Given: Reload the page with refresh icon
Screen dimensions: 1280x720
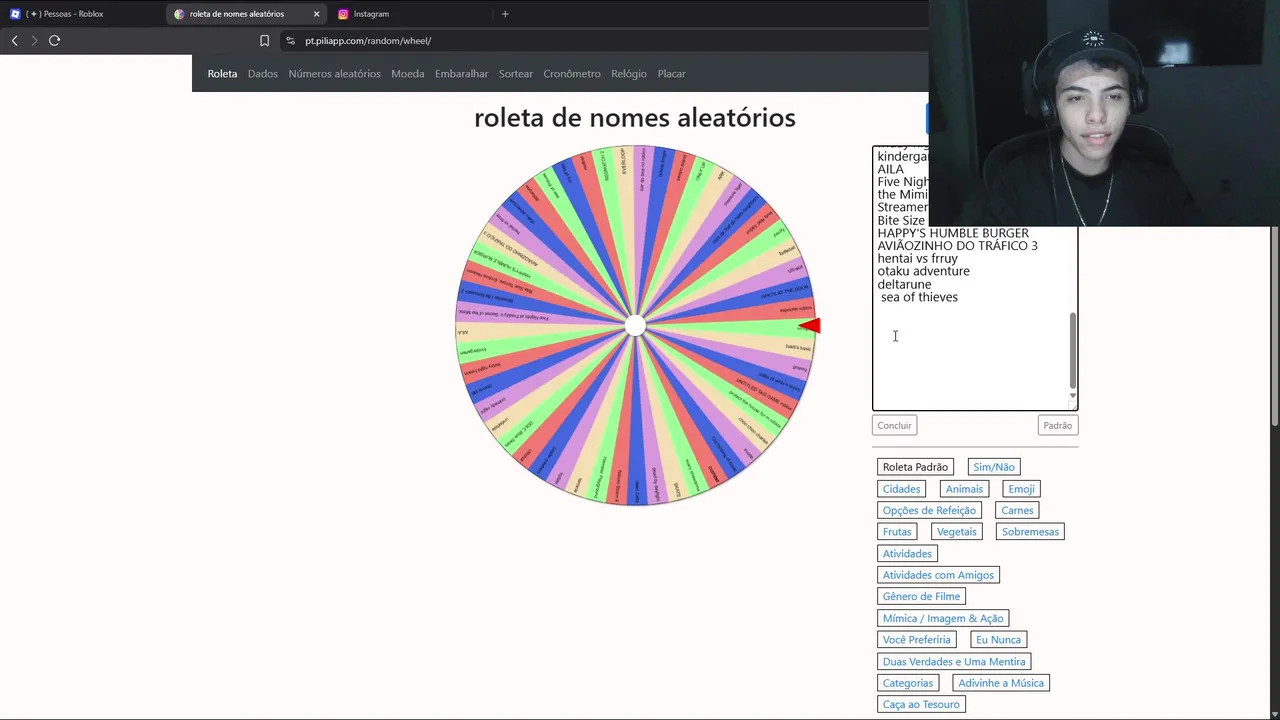Looking at the screenshot, I should coord(54,40).
